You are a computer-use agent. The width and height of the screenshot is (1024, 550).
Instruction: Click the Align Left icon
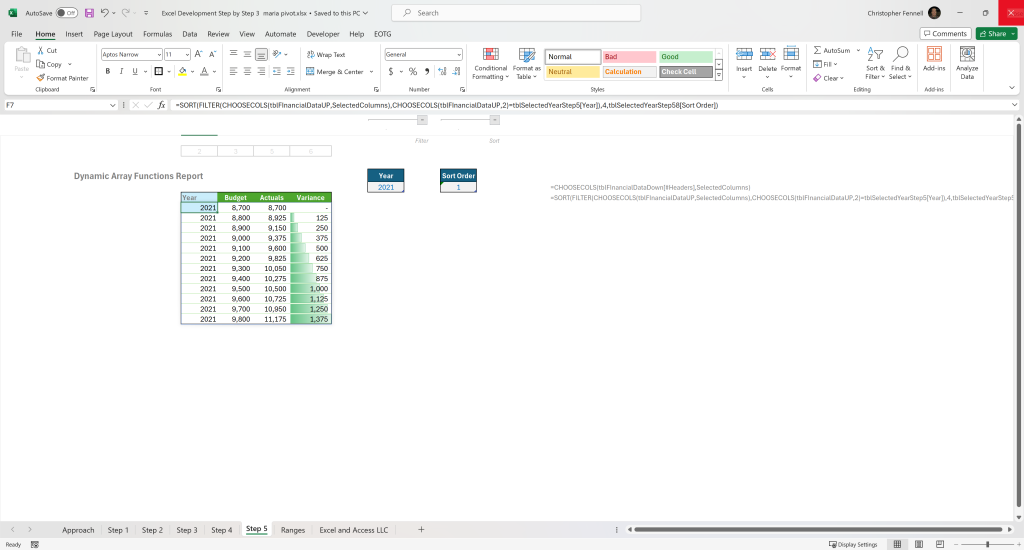233,71
